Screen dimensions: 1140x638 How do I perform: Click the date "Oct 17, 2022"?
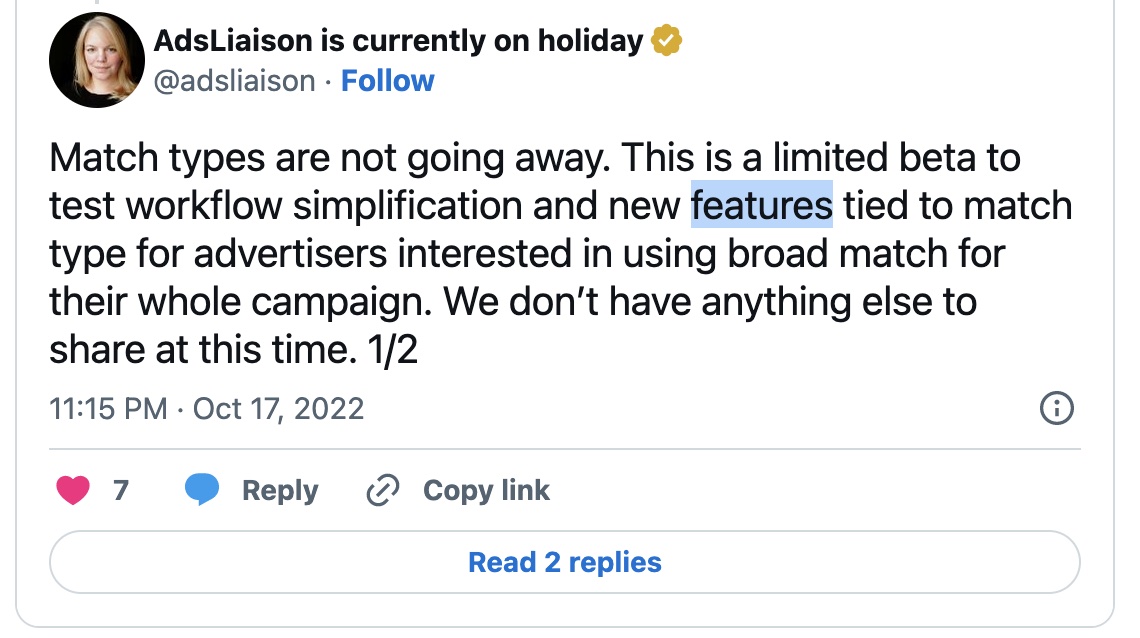pos(278,408)
